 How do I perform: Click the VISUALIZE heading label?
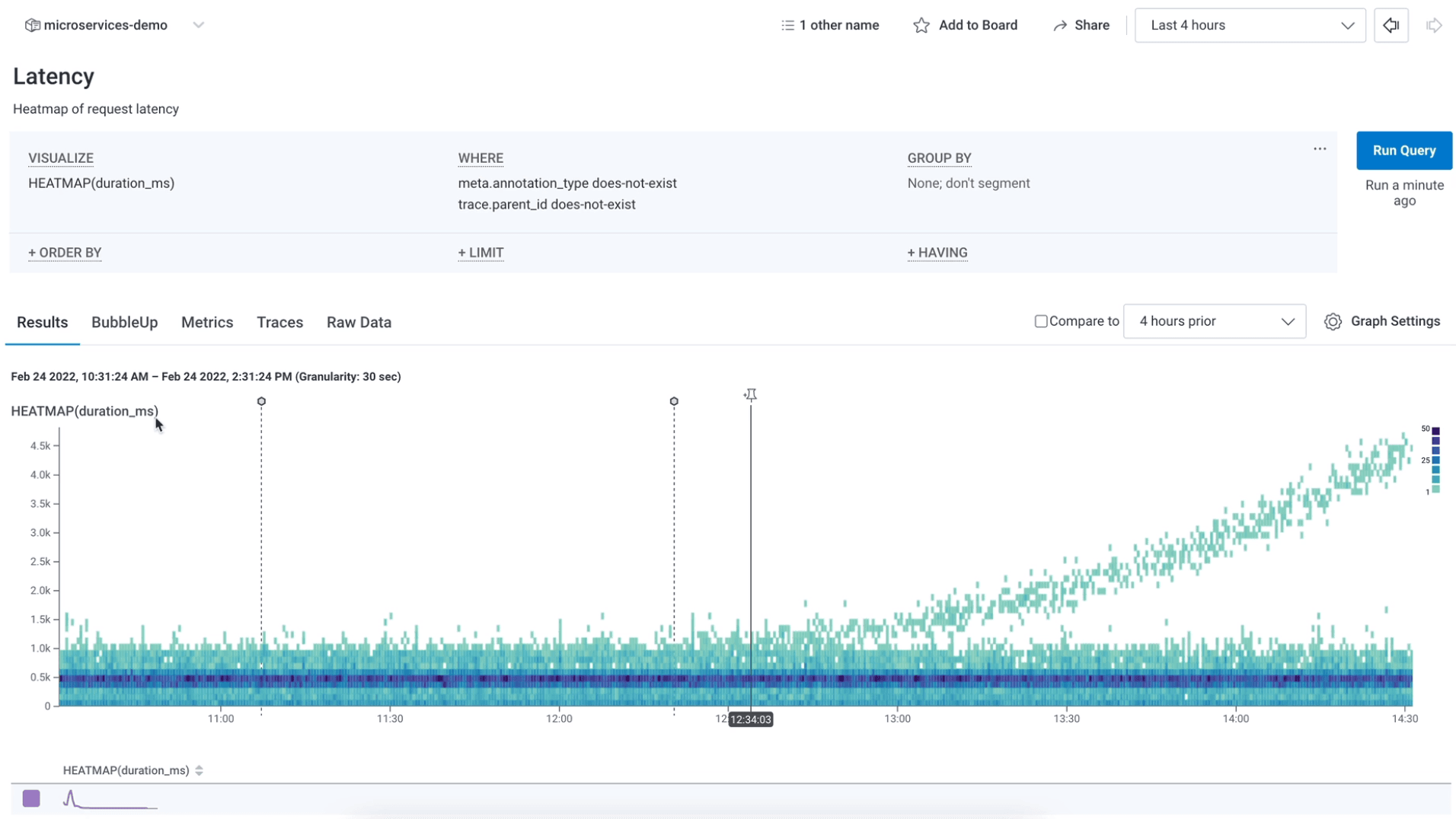tap(61, 158)
